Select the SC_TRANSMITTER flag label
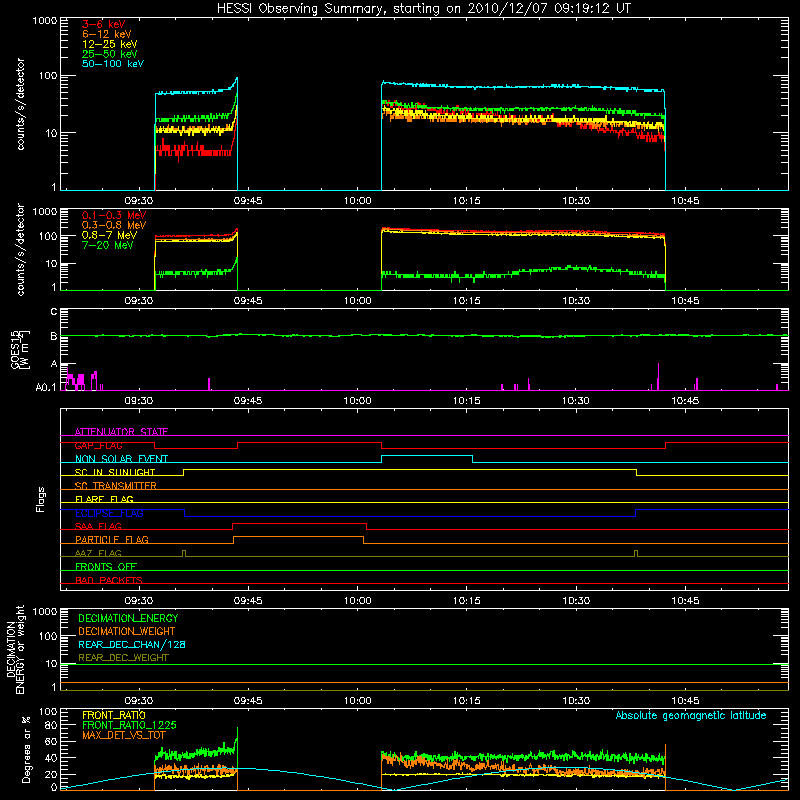 [116, 486]
